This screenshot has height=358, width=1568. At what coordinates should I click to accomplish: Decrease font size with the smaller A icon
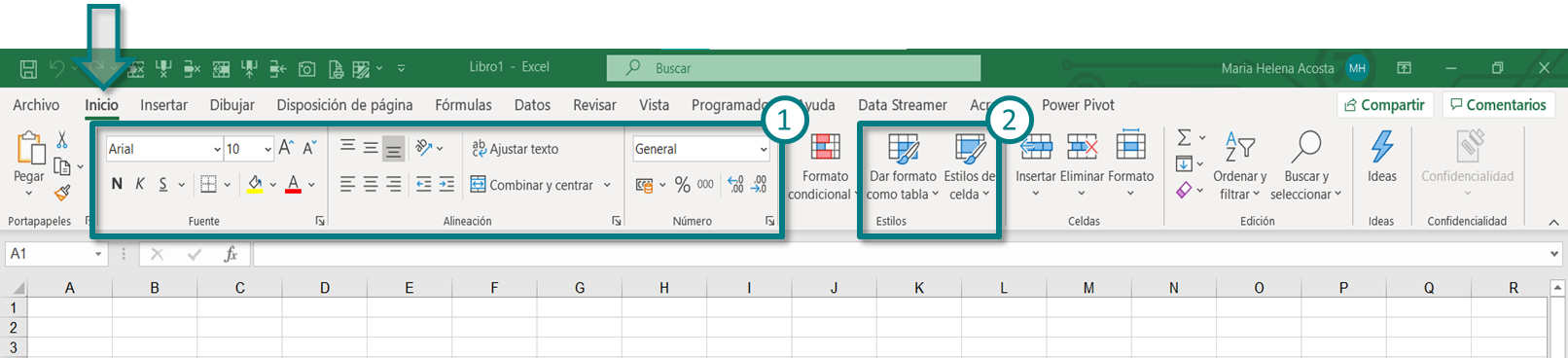[x=309, y=148]
